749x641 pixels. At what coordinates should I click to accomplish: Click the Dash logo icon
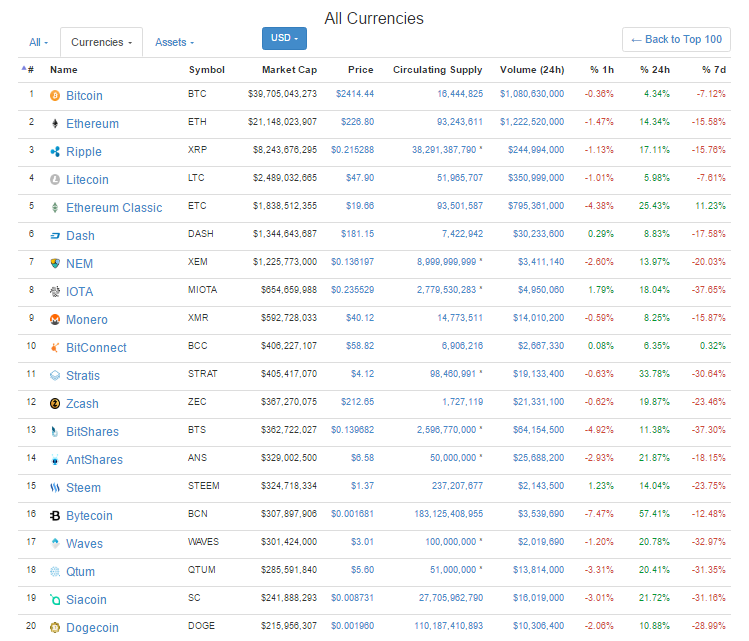55,236
